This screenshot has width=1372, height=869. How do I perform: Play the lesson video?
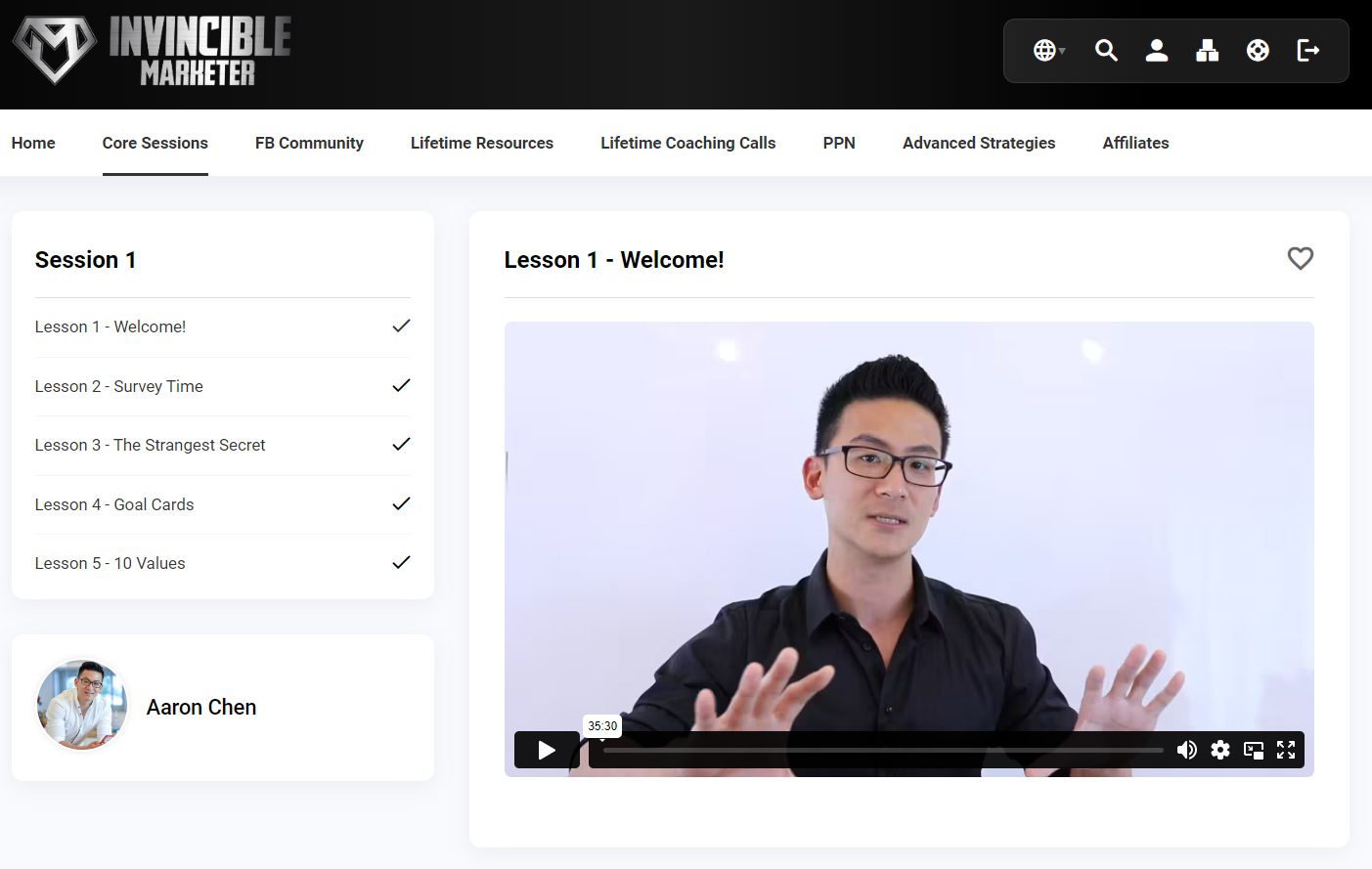coord(547,750)
